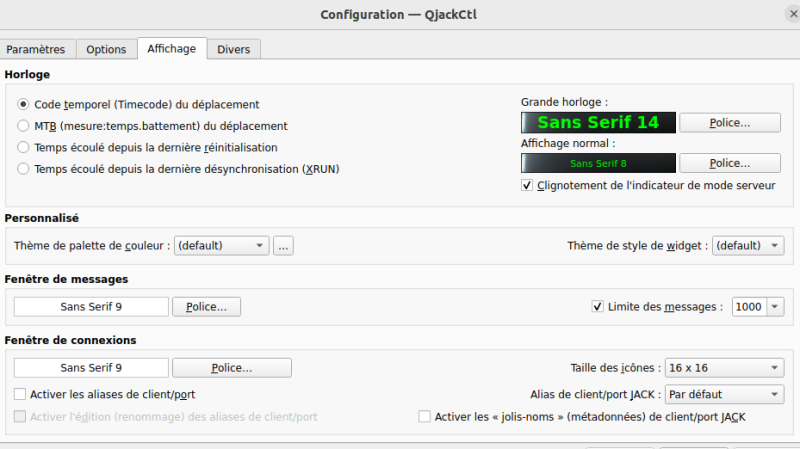Open Alias de client/port JACK dropdown
The width and height of the screenshot is (800, 449).
point(724,394)
